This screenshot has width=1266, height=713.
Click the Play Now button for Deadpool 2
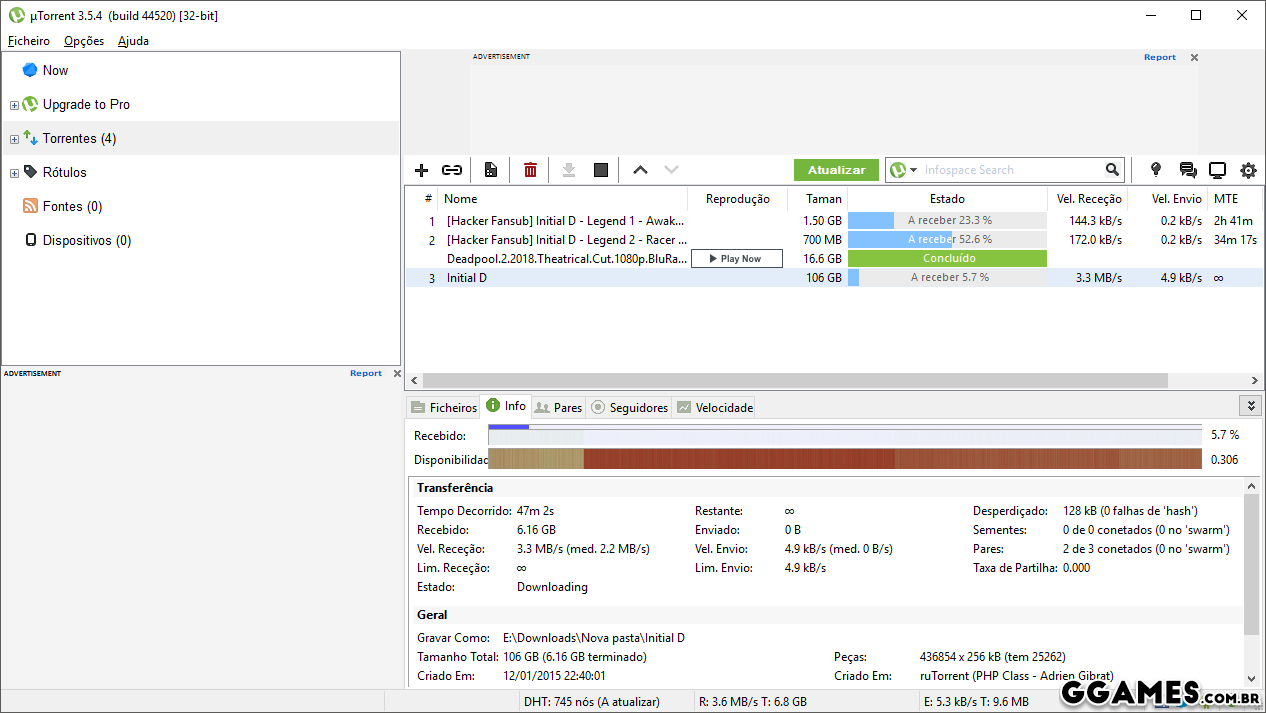[736, 258]
